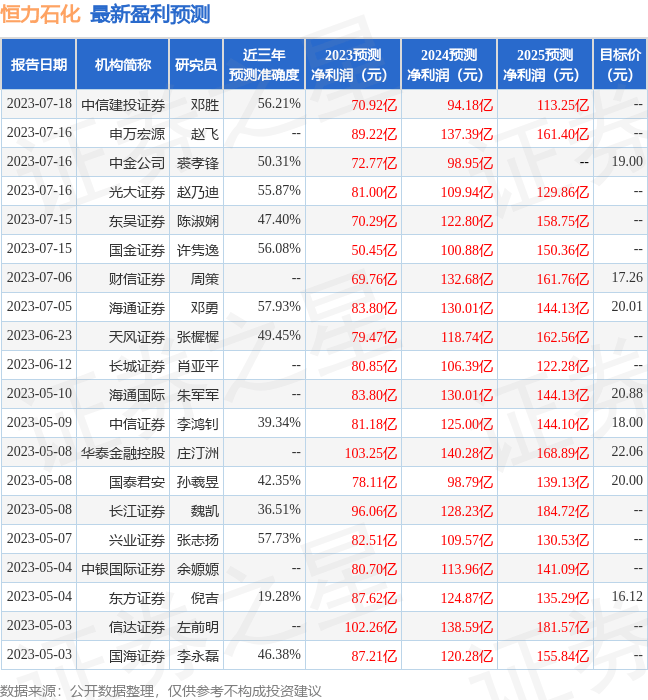Click profit value 137.39亿

coord(467,134)
